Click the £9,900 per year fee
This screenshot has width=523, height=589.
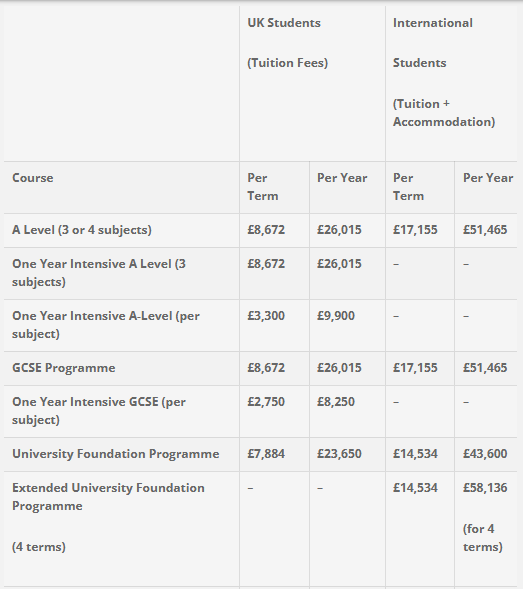click(336, 316)
